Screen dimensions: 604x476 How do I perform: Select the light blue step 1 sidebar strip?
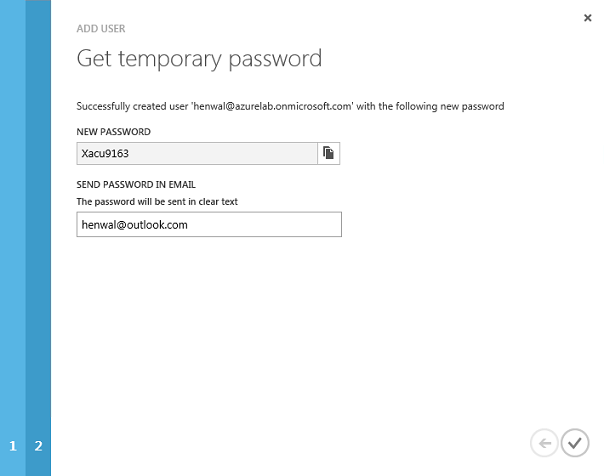point(13,238)
